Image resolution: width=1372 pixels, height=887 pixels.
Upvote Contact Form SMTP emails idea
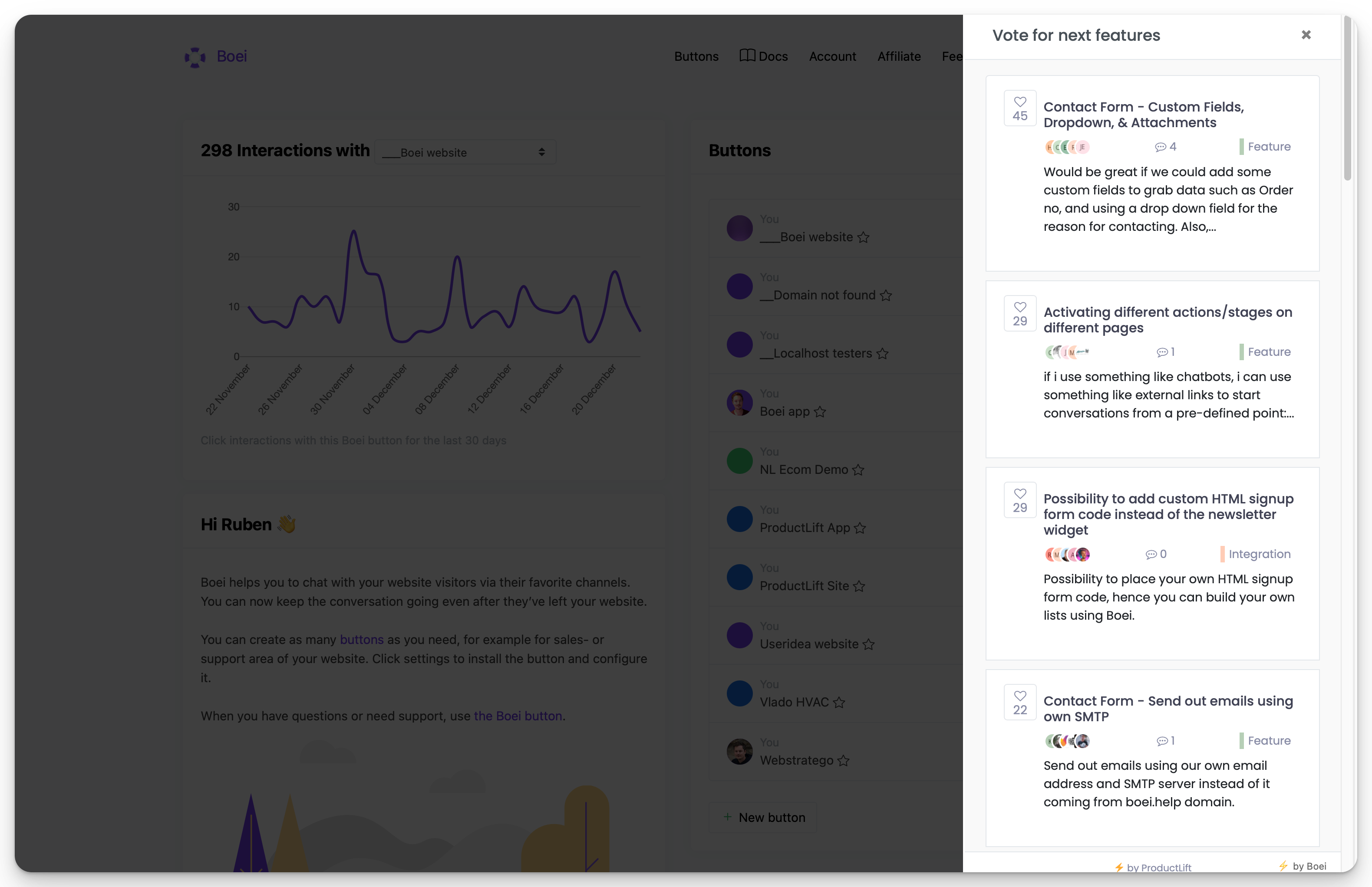(1019, 702)
